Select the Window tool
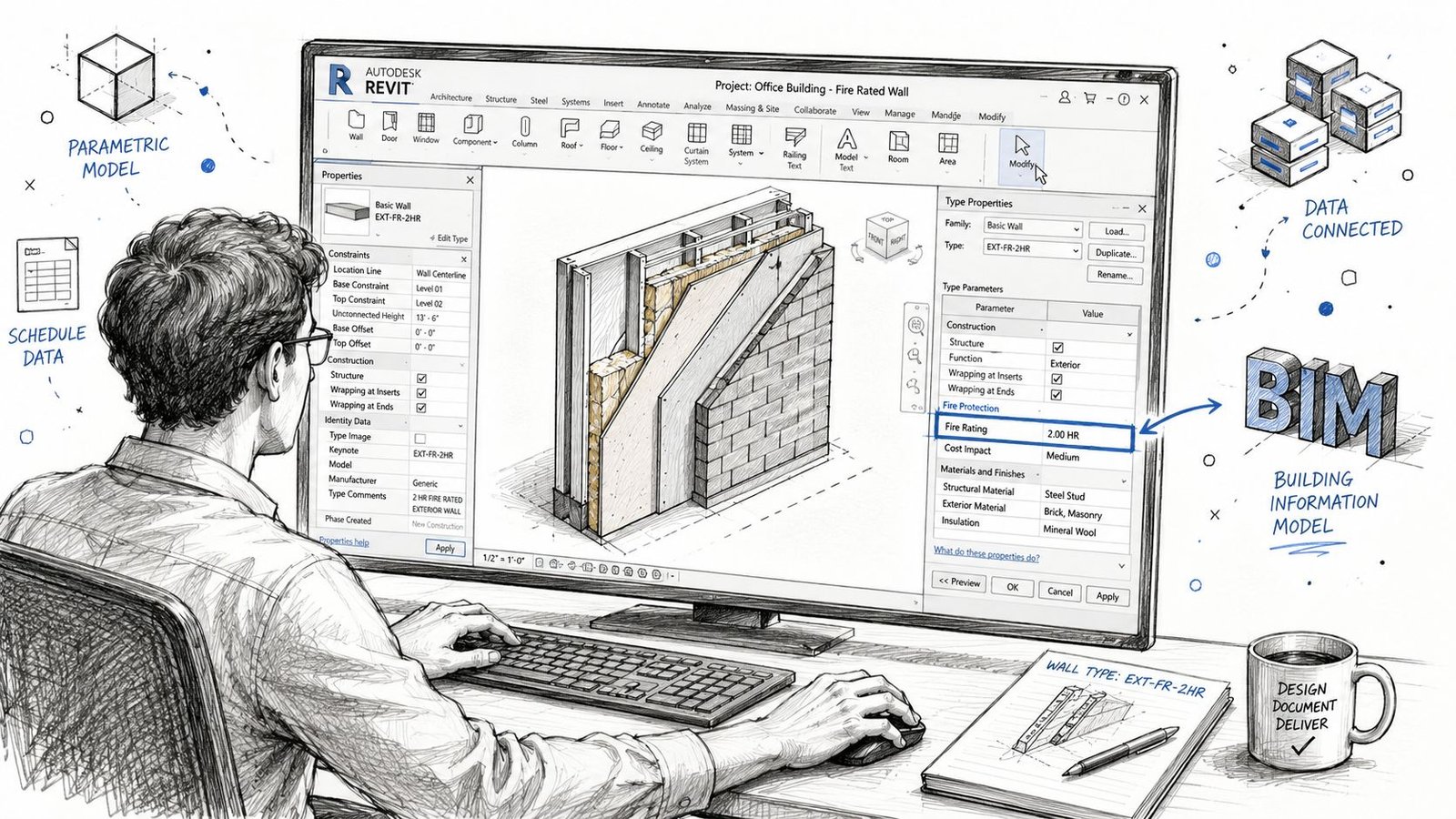Image resolution: width=1456 pixels, height=819 pixels. (426, 128)
